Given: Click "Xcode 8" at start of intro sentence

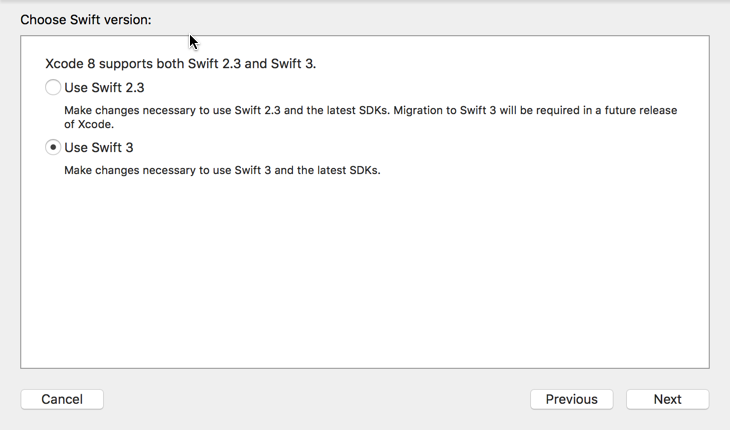Looking at the screenshot, I should (69, 64).
